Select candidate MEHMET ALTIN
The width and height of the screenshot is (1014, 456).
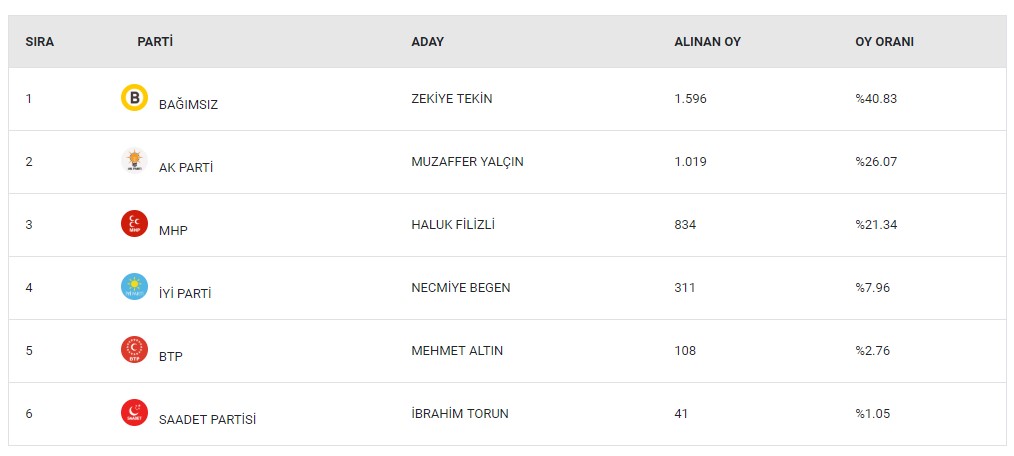tap(457, 351)
